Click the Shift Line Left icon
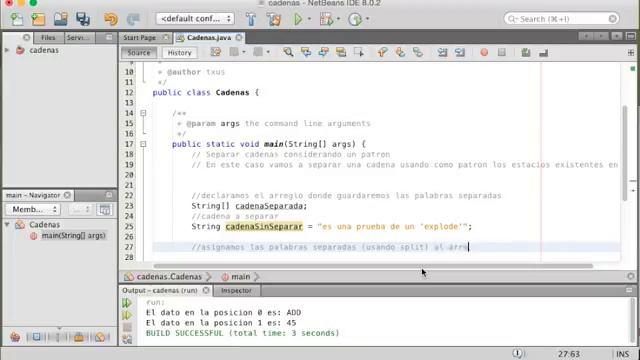Viewport: 640px width, 360px height. [442, 52]
